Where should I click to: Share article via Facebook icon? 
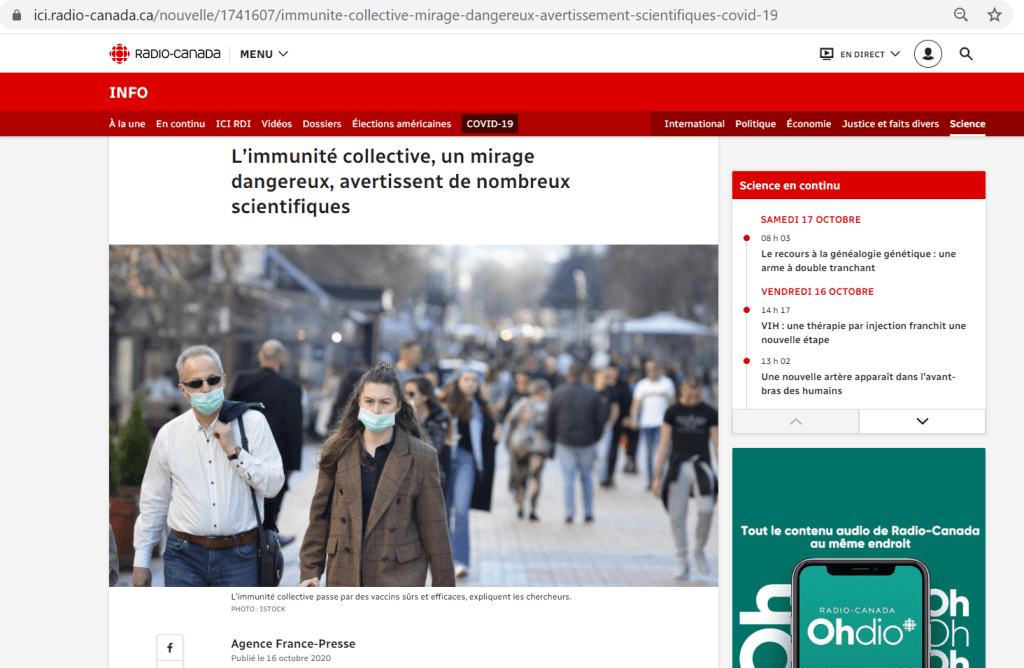170,648
